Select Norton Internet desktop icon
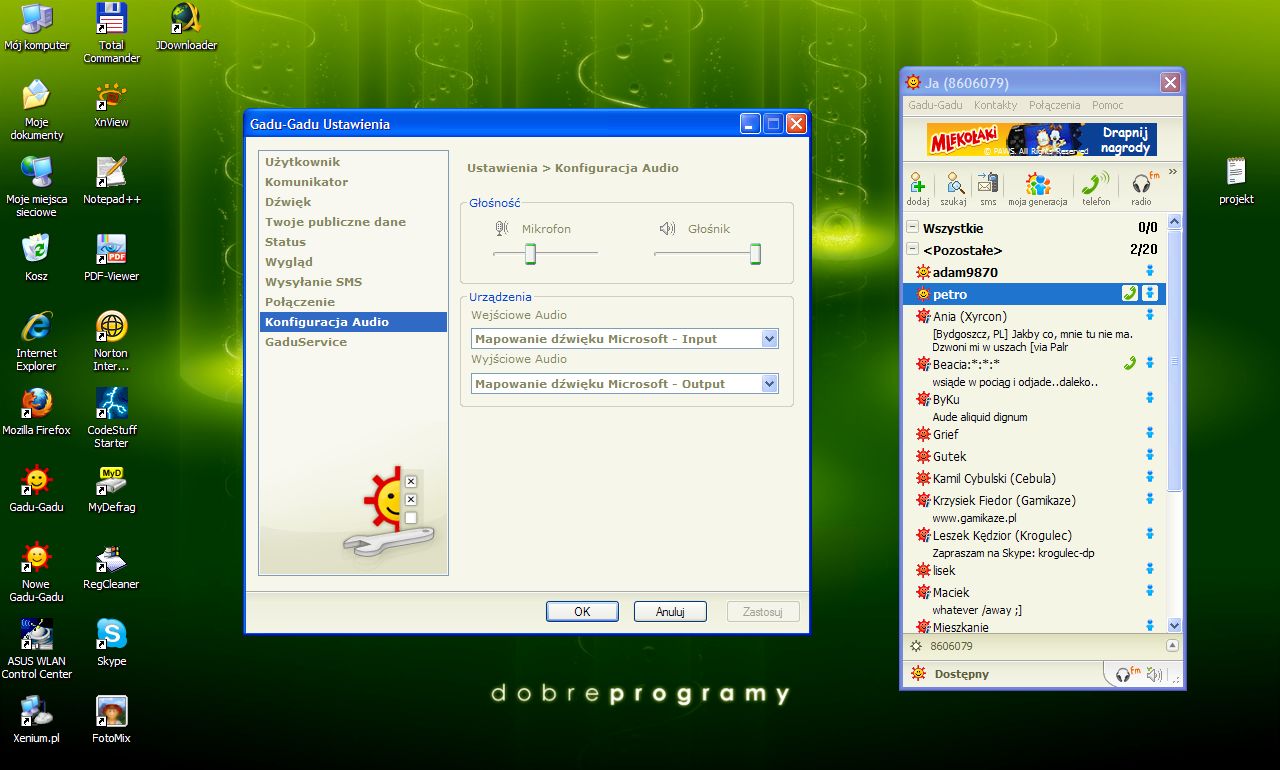The height and width of the screenshot is (770, 1280). click(111, 341)
